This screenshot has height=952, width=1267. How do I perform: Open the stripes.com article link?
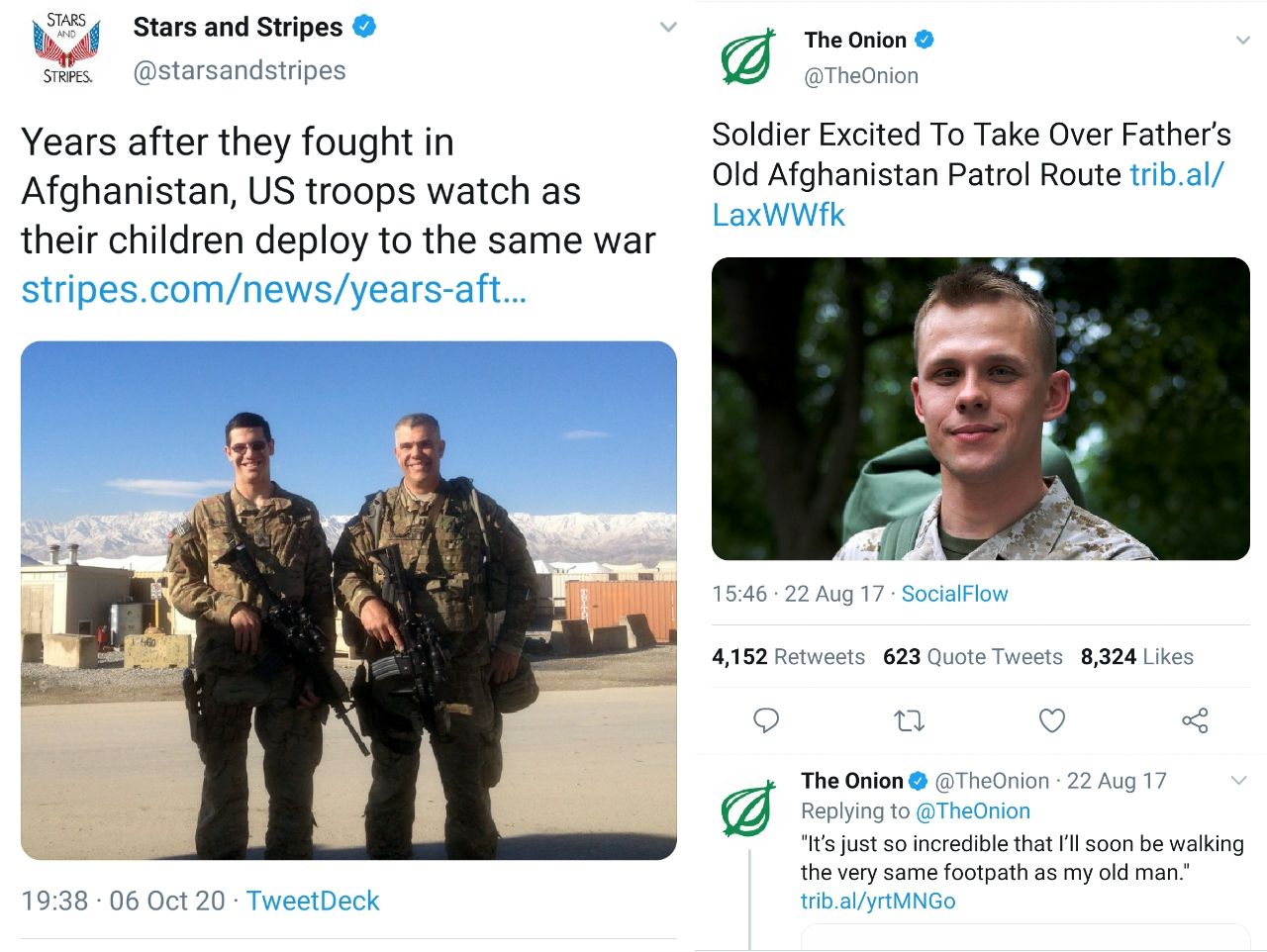(274, 290)
